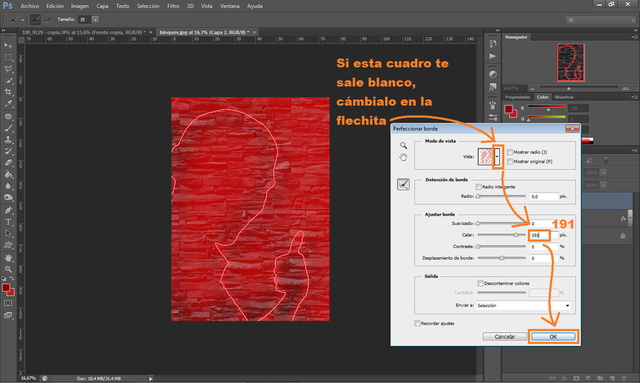Select the Brush tool
640x383 pixels.
8,128
